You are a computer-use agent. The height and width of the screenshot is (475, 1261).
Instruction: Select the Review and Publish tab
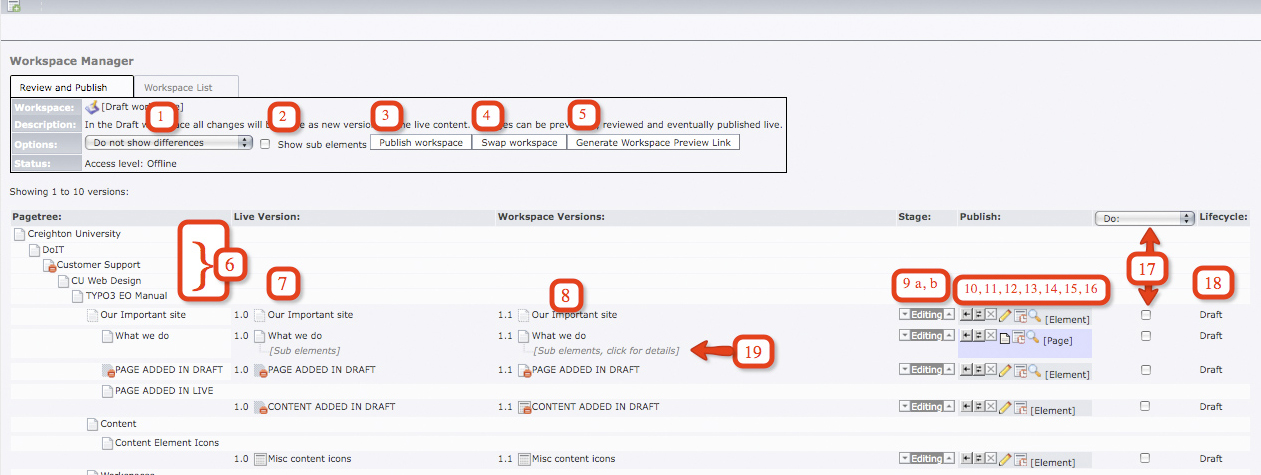[72, 87]
